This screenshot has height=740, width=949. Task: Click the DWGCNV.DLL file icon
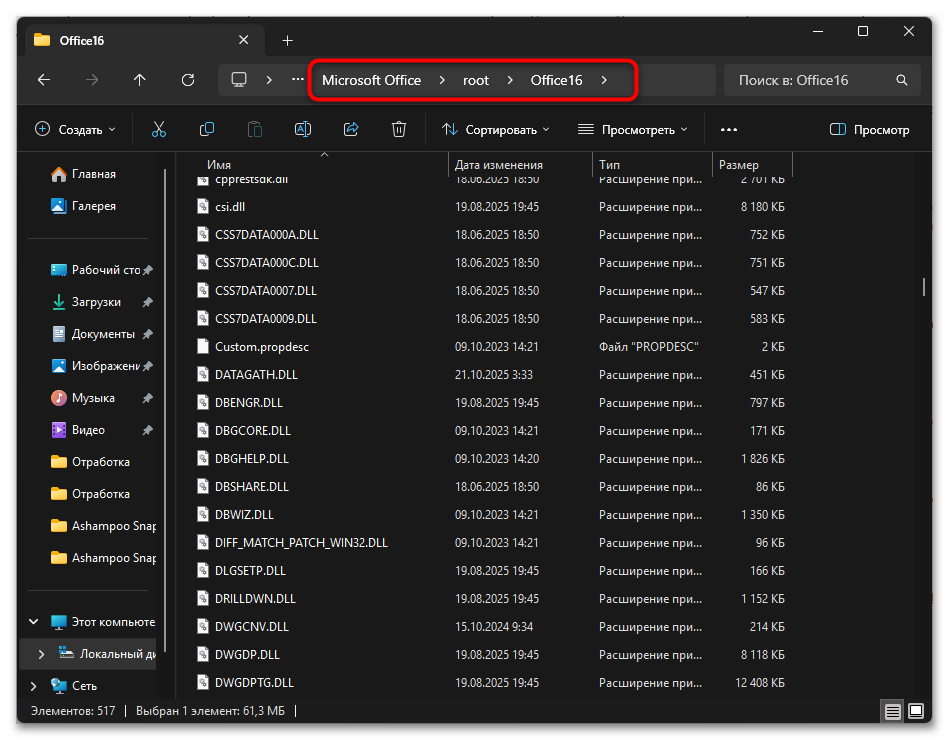(x=203, y=626)
